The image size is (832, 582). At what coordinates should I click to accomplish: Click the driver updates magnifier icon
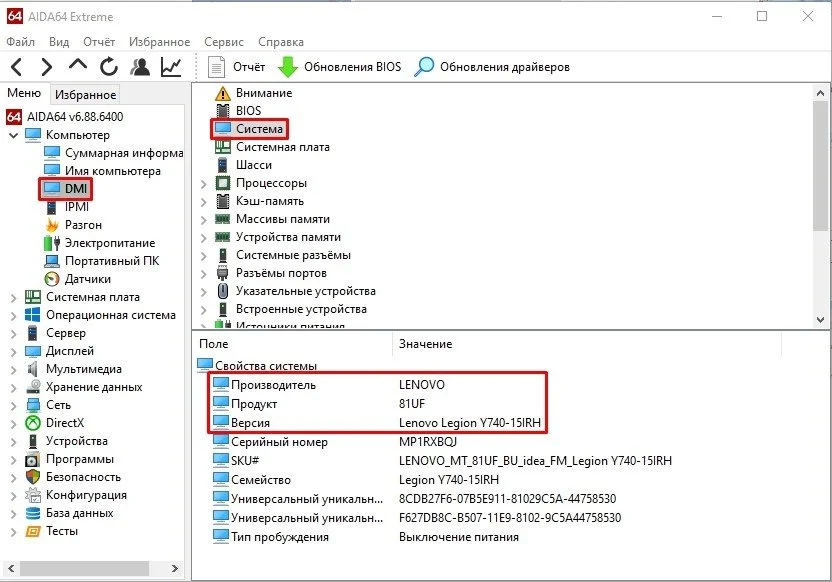[424, 67]
